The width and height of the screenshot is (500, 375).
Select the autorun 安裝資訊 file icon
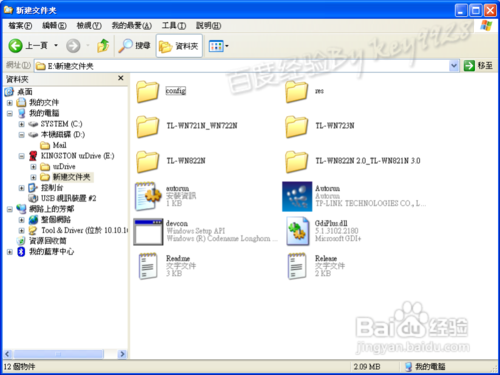click(148, 196)
